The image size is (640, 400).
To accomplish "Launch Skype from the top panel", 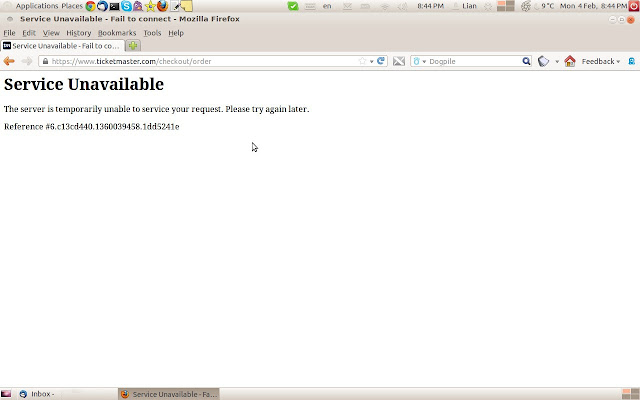I will click(x=126, y=6).
